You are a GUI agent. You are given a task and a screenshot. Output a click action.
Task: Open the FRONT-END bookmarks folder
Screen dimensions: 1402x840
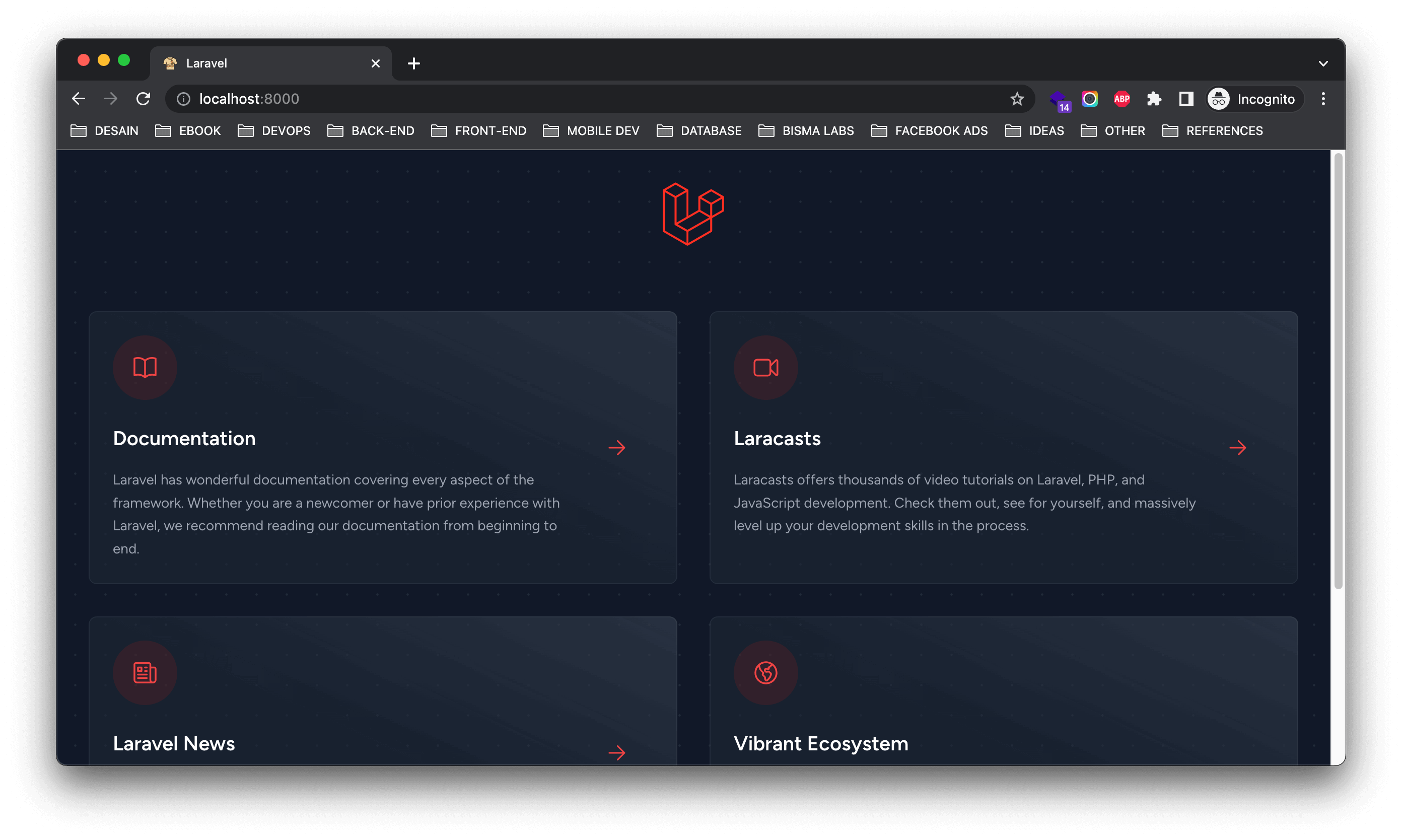coord(479,131)
